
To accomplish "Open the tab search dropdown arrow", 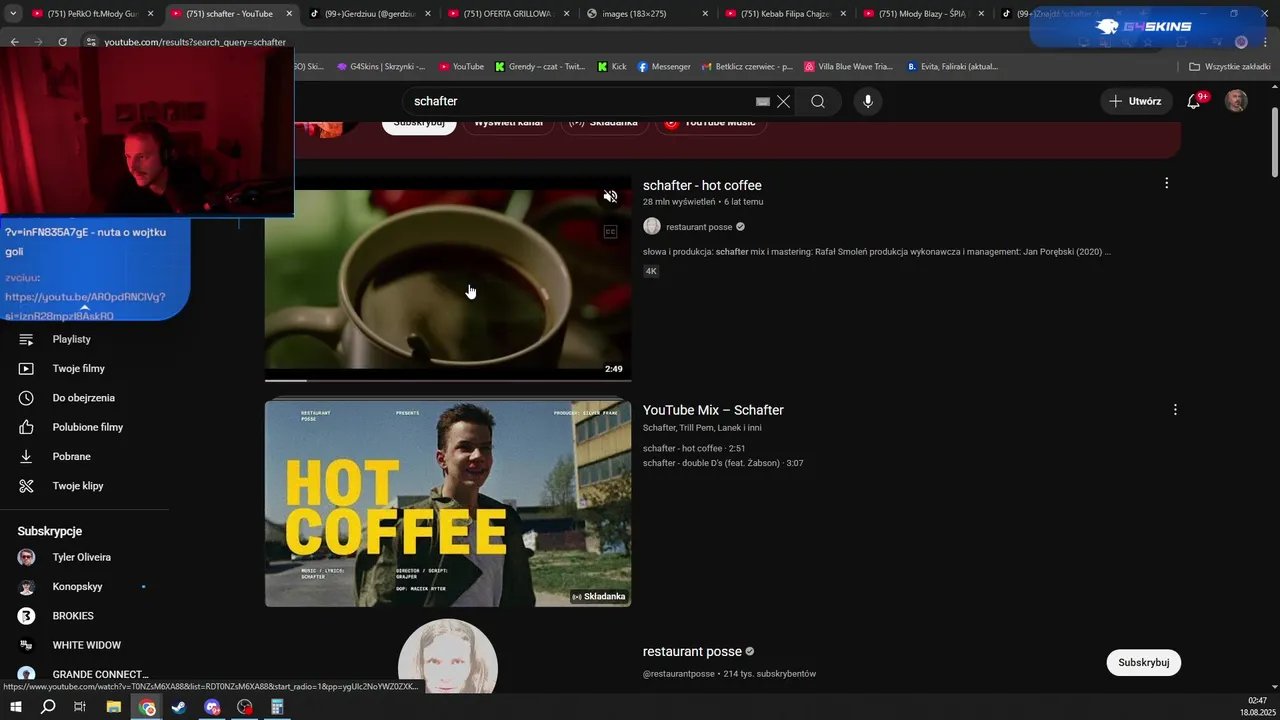I will pyautogui.click(x=13, y=14).
